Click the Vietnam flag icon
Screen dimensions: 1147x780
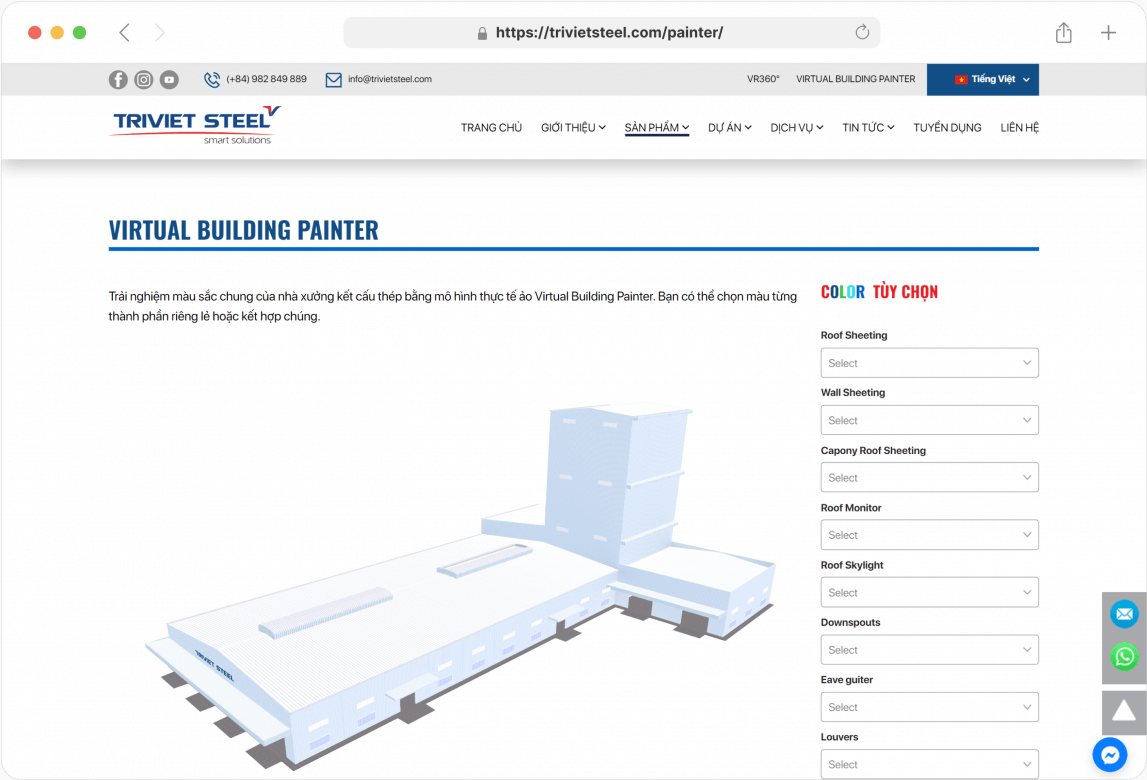961,80
